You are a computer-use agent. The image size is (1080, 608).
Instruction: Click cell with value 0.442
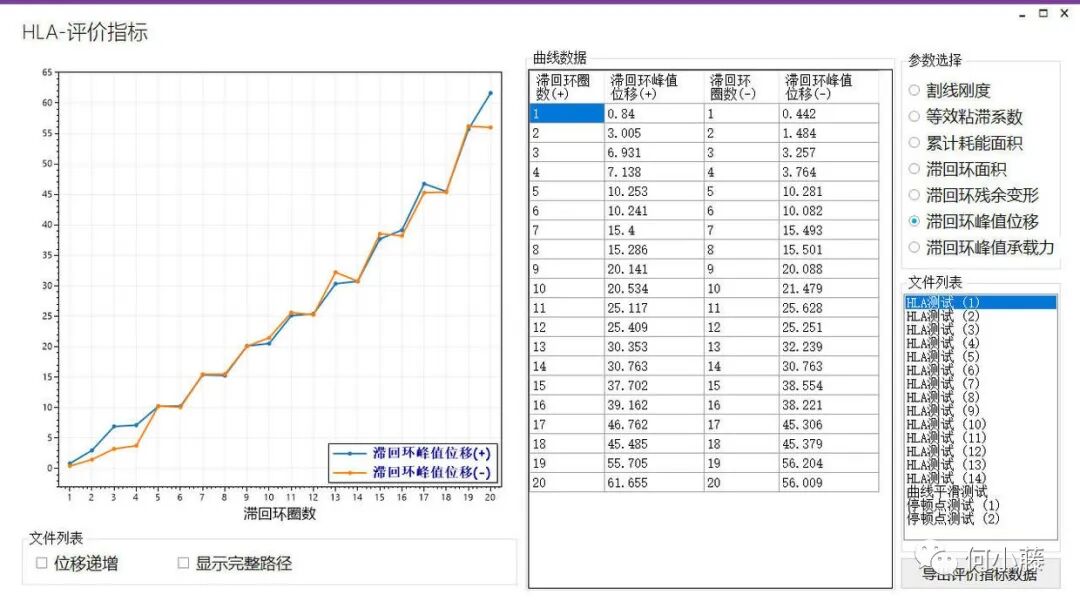click(x=829, y=114)
